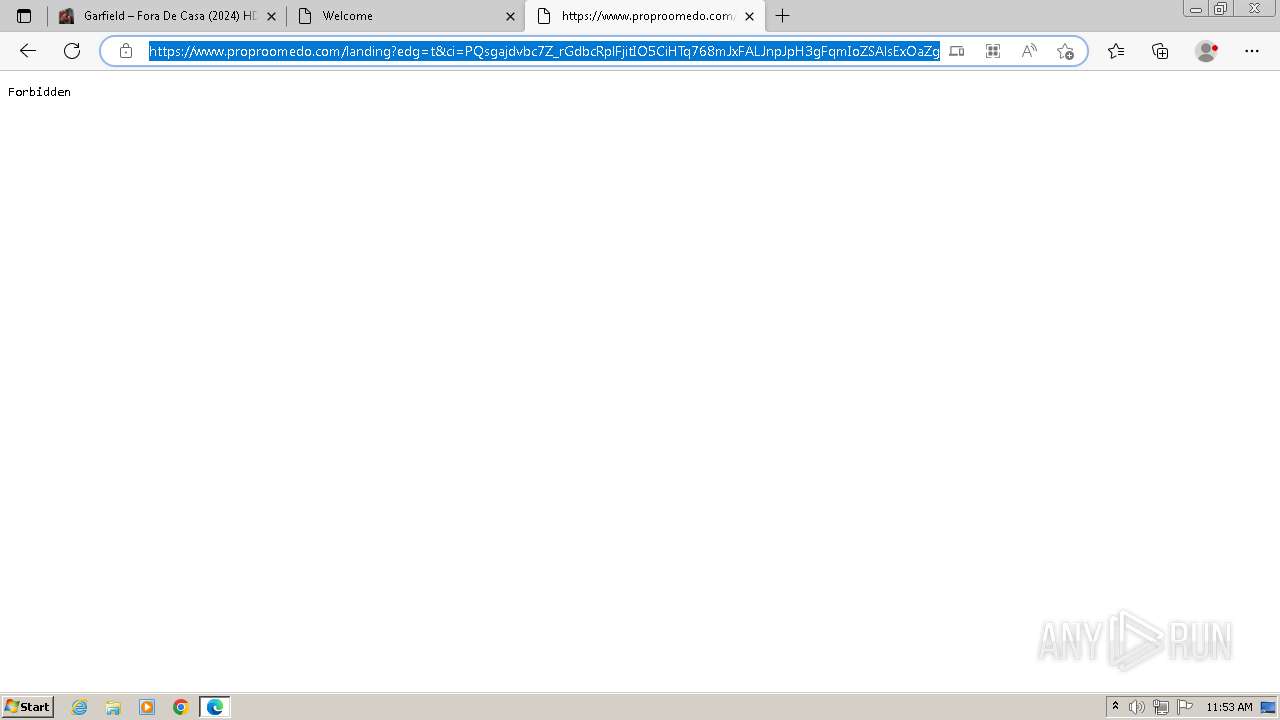
Task: Select Microsoft Edge taskbar button
Action: [x=215, y=707]
